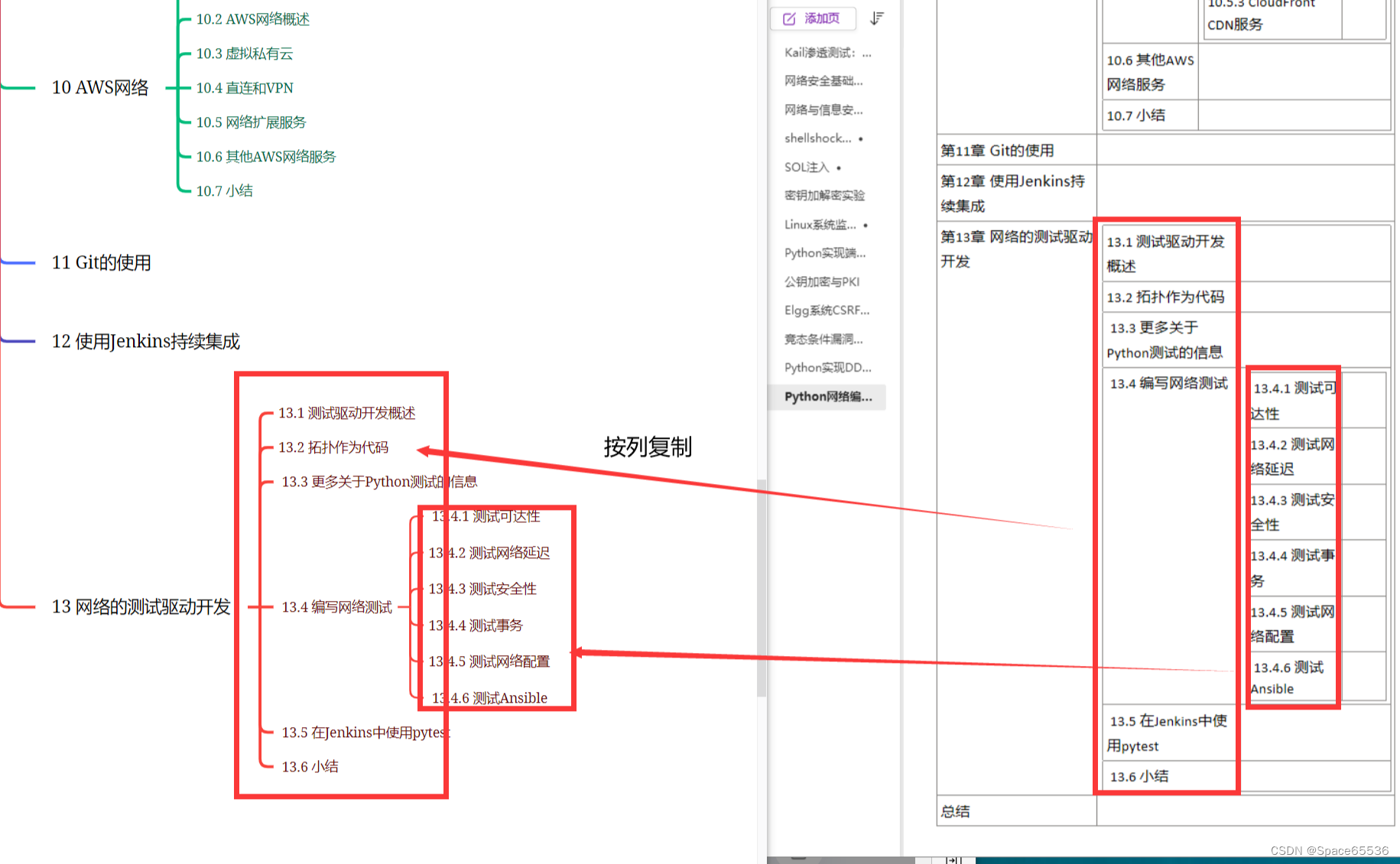The height and width of the screenshot is (864, 1400).
Task: Select the Python网络编 page
Action: click(827, 396)
